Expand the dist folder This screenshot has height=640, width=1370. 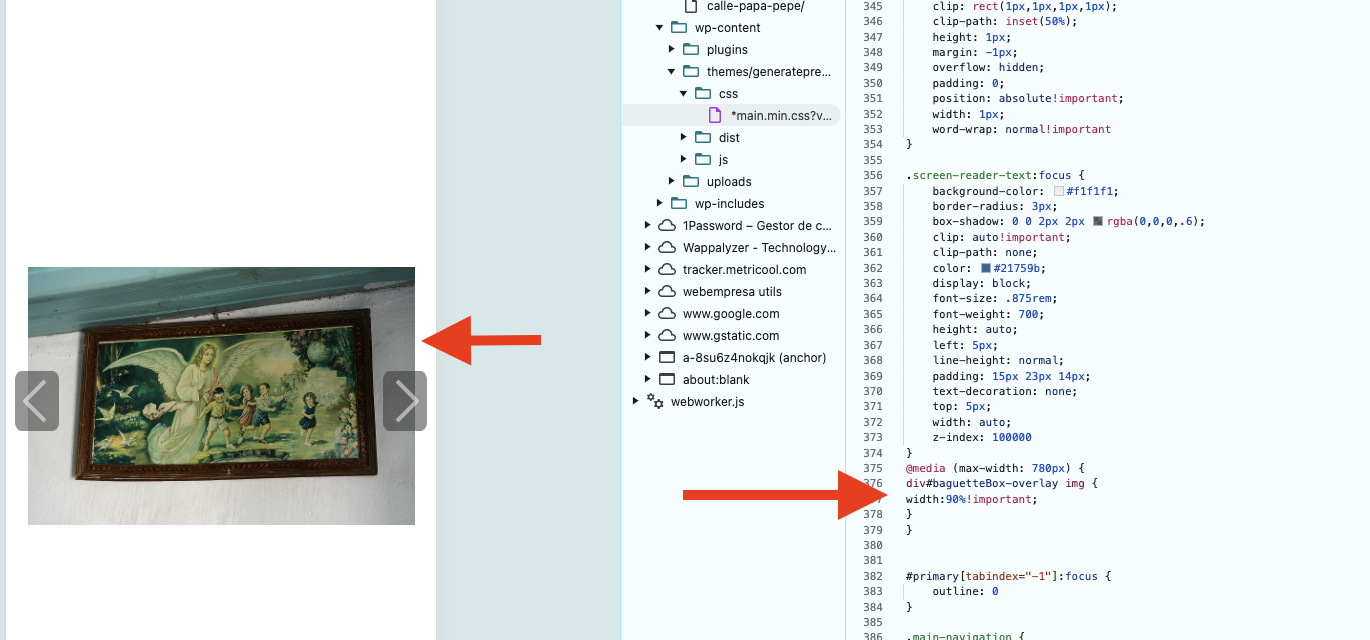(684, 138)
